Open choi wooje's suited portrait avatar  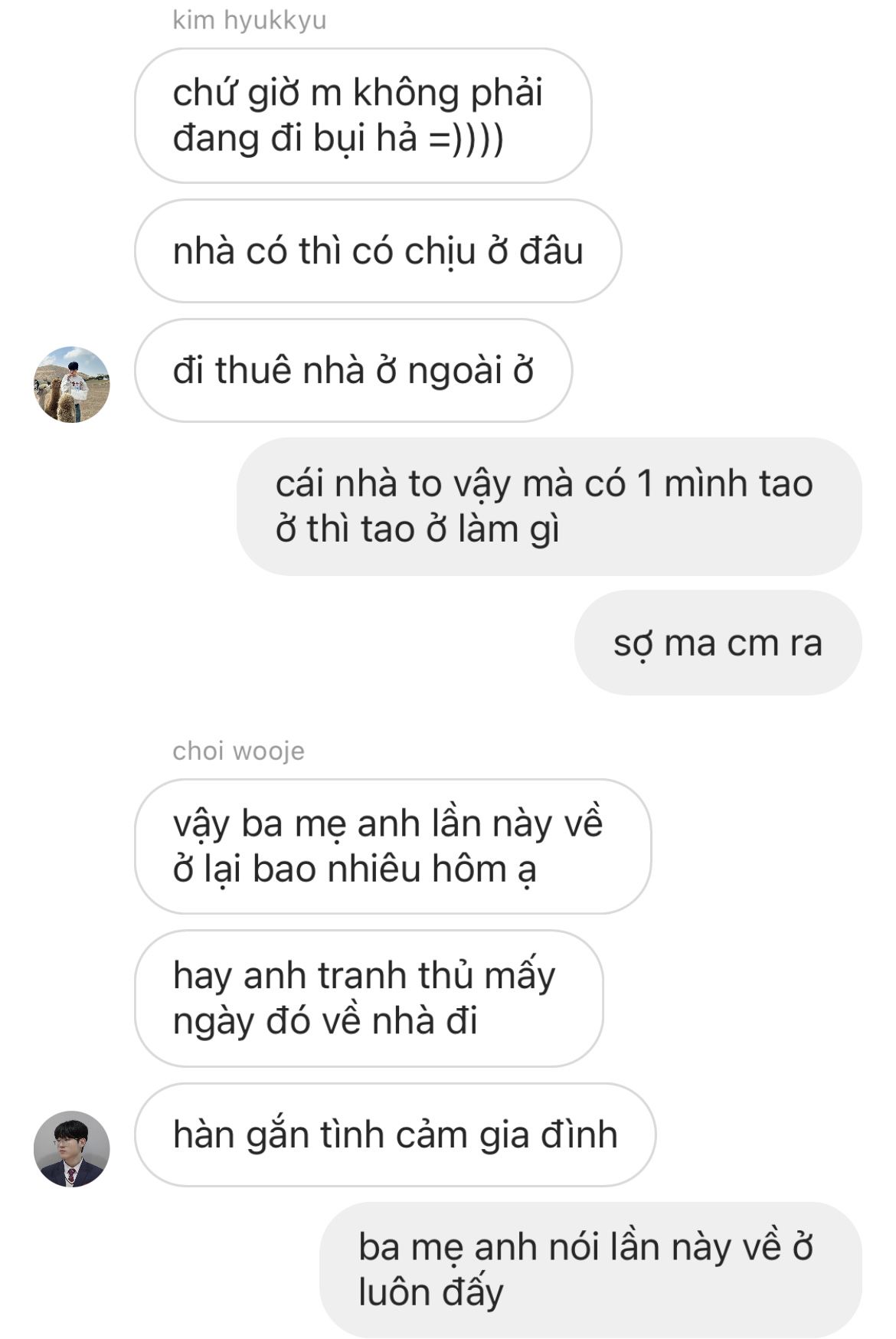tap(72, 1148)
